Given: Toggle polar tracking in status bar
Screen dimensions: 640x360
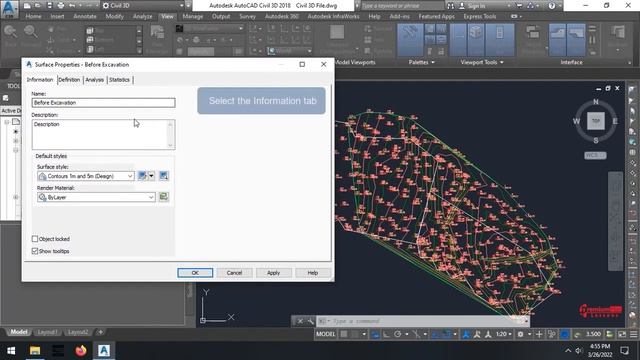Looking at the screenshot, I should click(398, 334).
